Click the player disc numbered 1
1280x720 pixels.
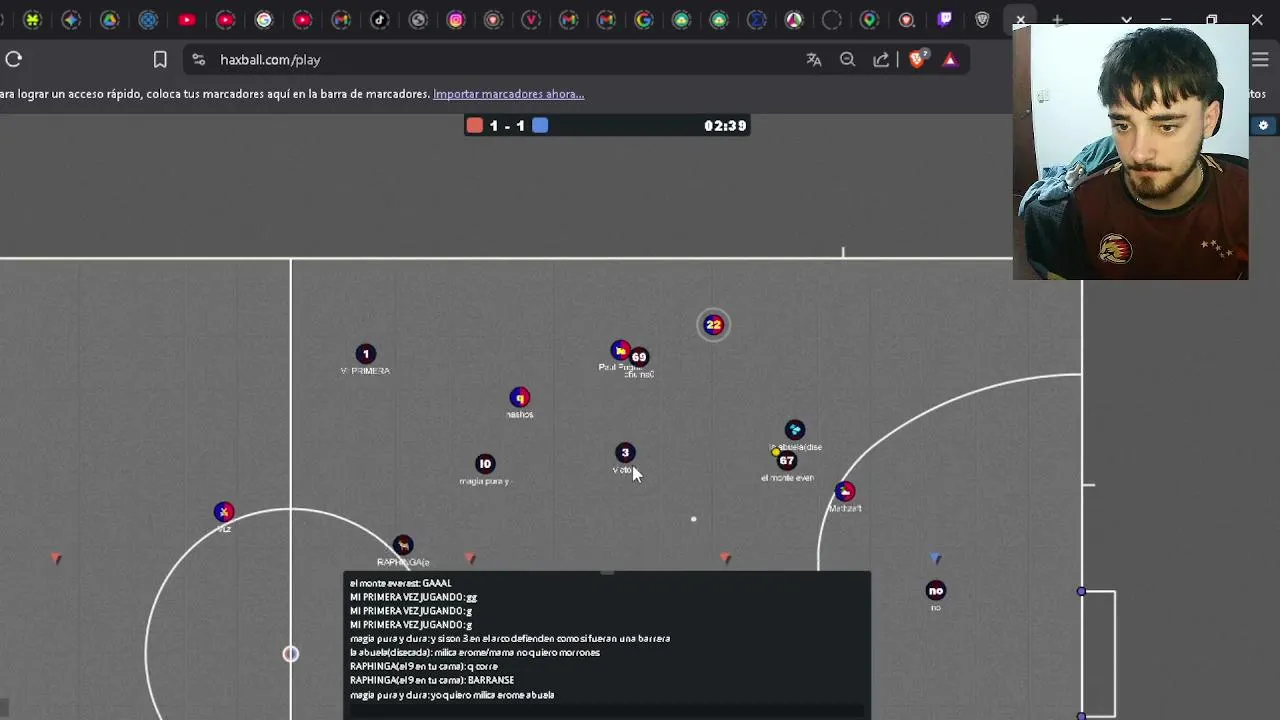click(x=366, y=353)
